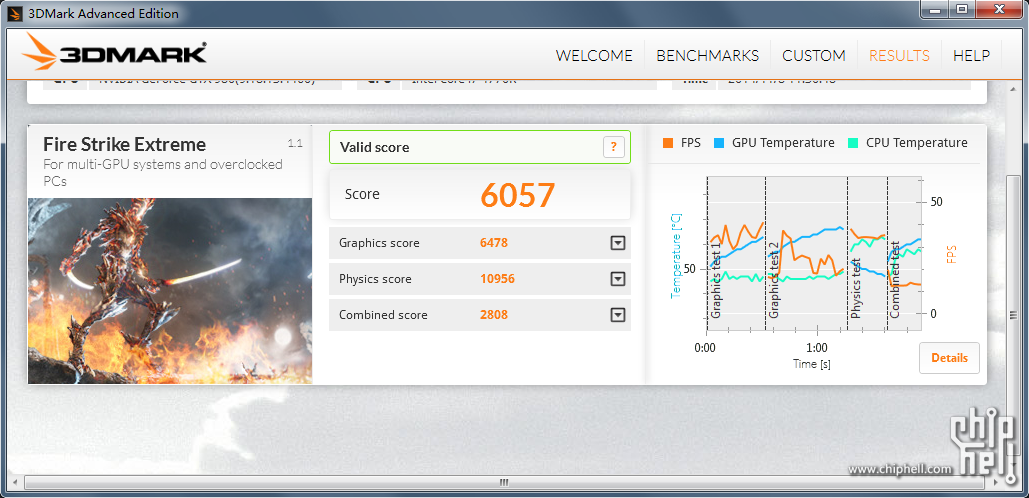
Task: Click the vertical scrollbar down arrow
Action: click(1014, 465)
